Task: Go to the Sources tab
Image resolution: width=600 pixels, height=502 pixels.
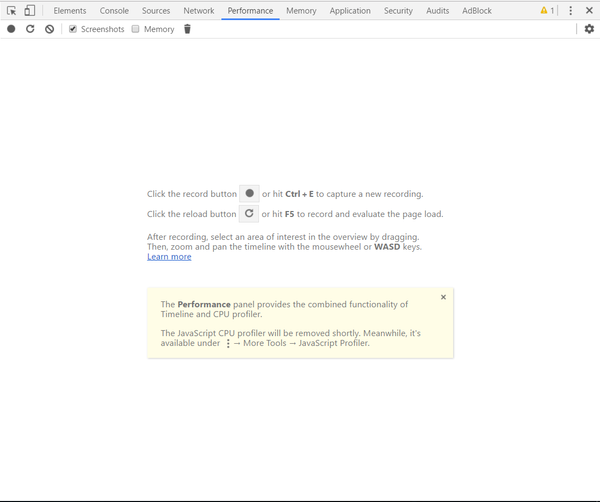Action: [x=156, y=11]
